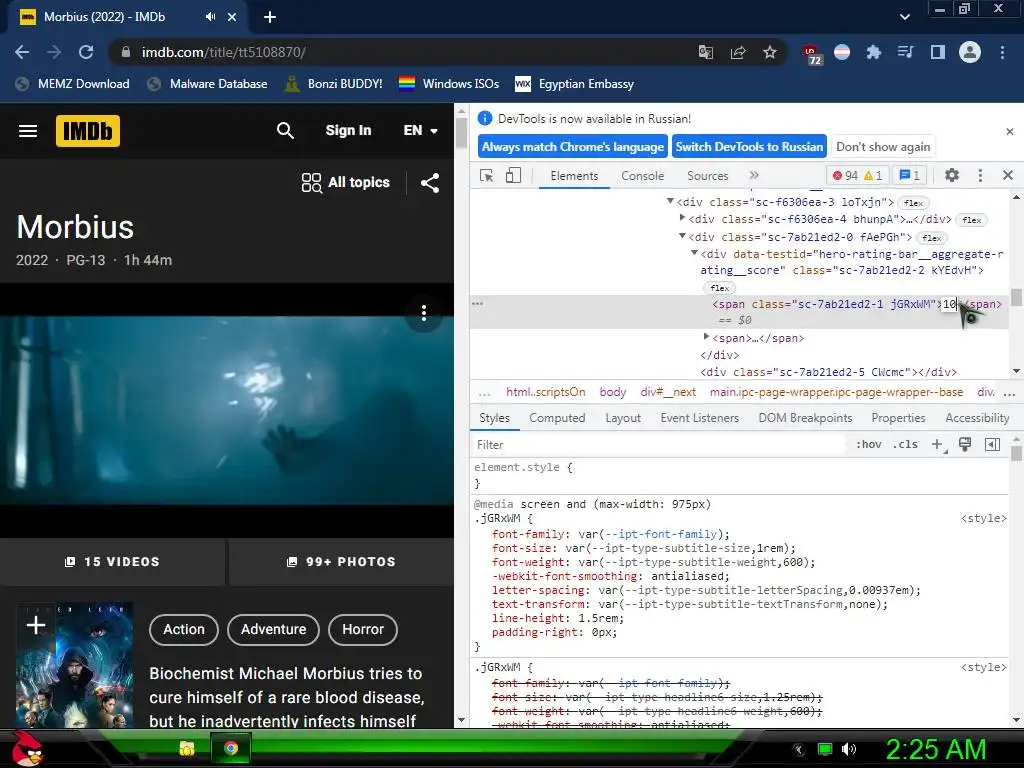Add Morbius to watchlist via poster plus
Screen dimensions: 1024x768
pyautogui.click(x=36, y=625)
